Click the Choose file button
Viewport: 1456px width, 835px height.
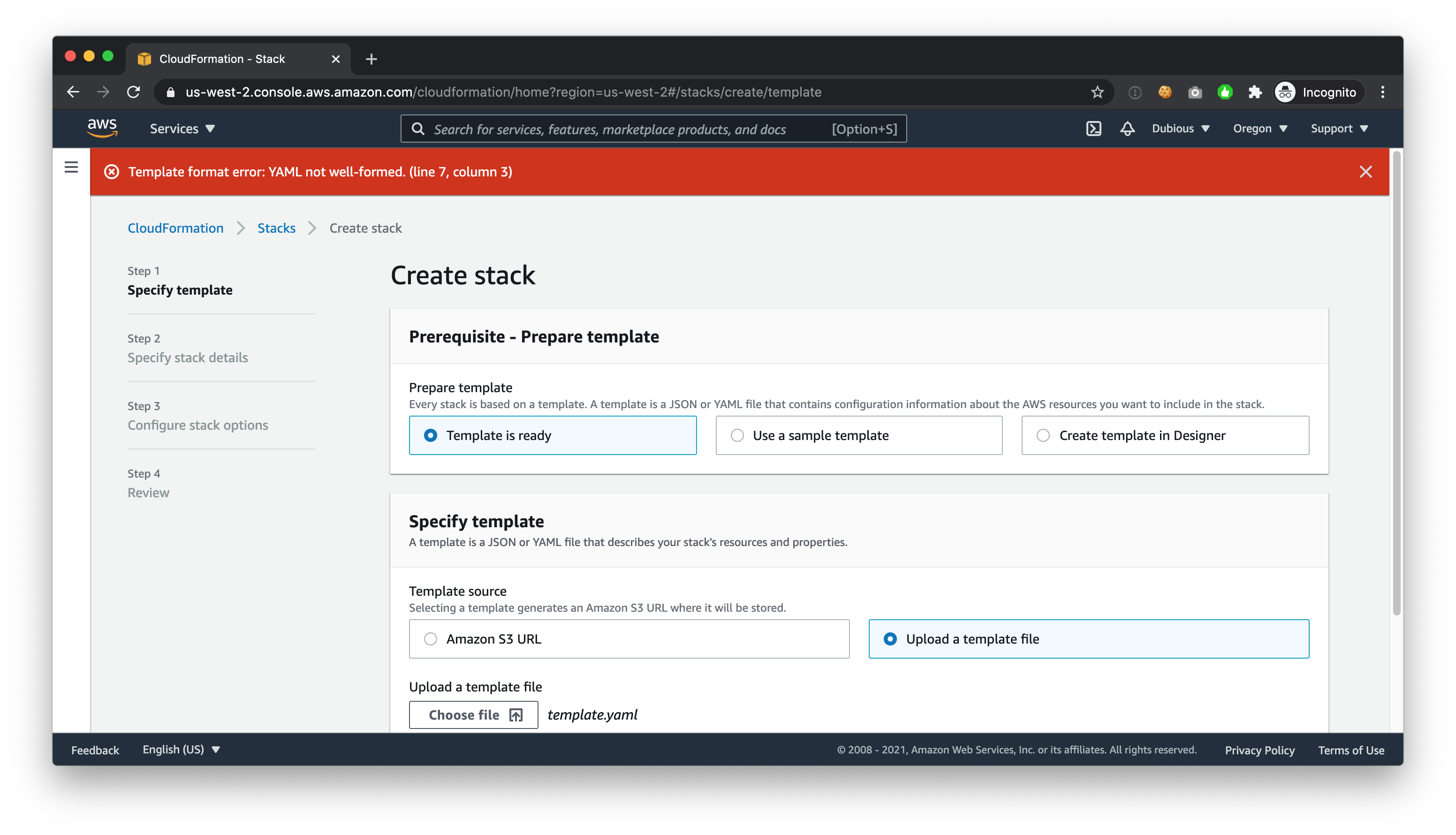click(473, 714)
